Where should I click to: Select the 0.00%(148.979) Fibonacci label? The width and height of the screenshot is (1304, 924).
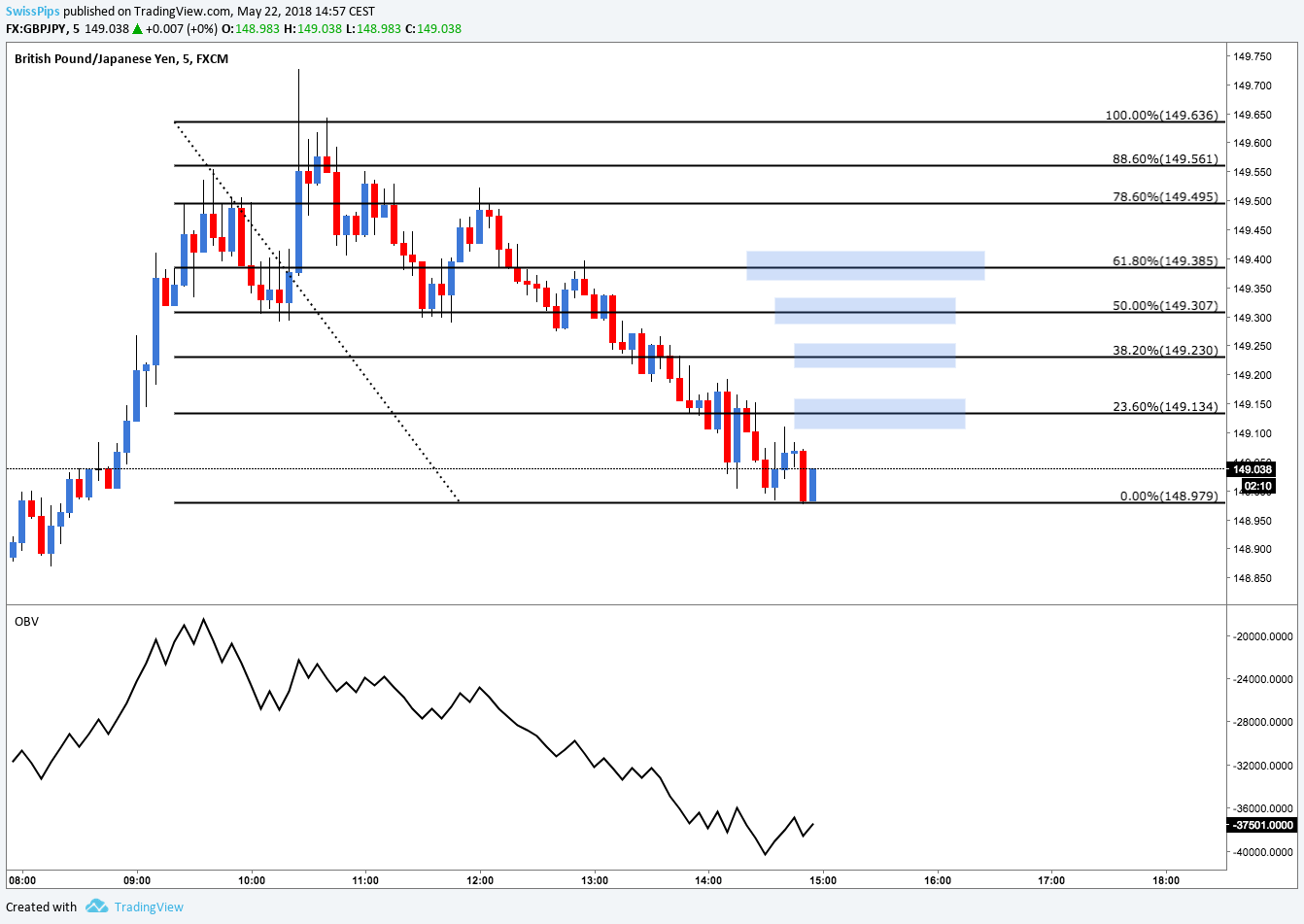[x=1169, y=496]
